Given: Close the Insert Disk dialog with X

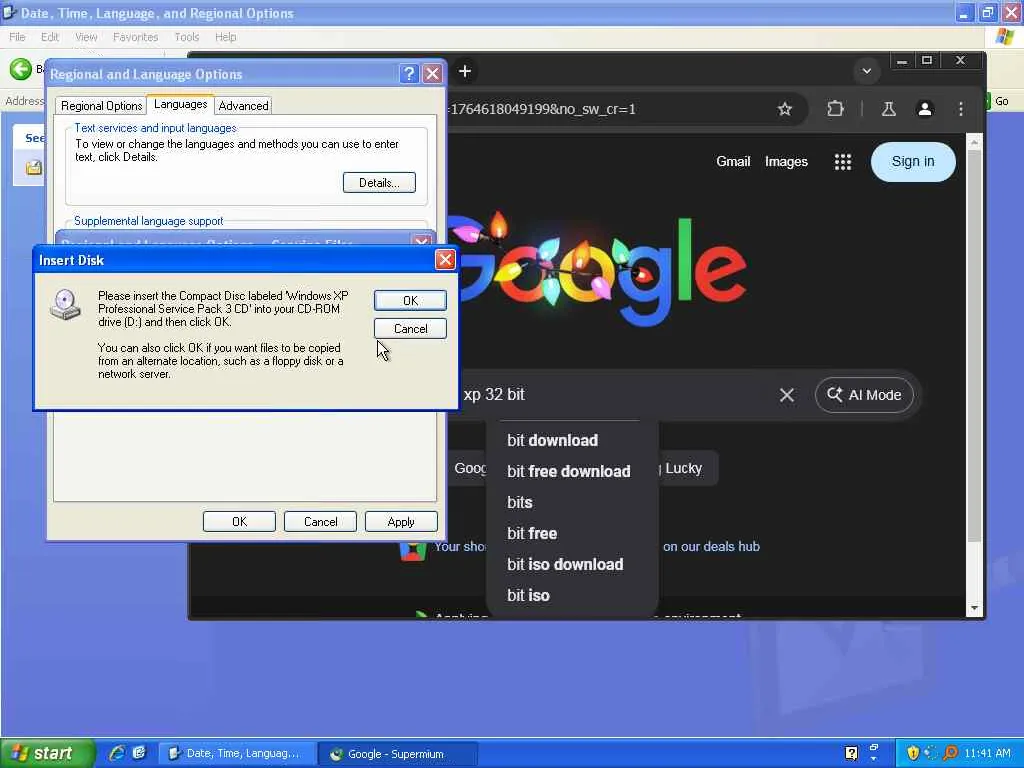Looking at the screenshot, I should tap(445, 260).
